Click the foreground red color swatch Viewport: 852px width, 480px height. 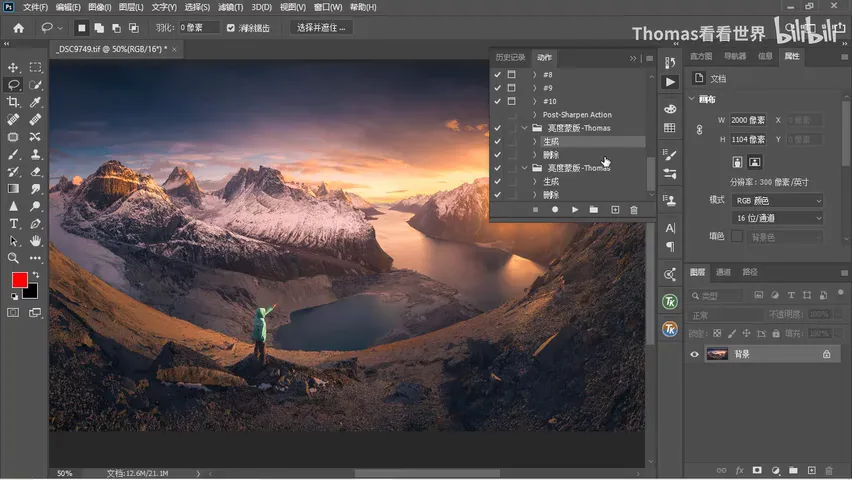coord(19,279)
